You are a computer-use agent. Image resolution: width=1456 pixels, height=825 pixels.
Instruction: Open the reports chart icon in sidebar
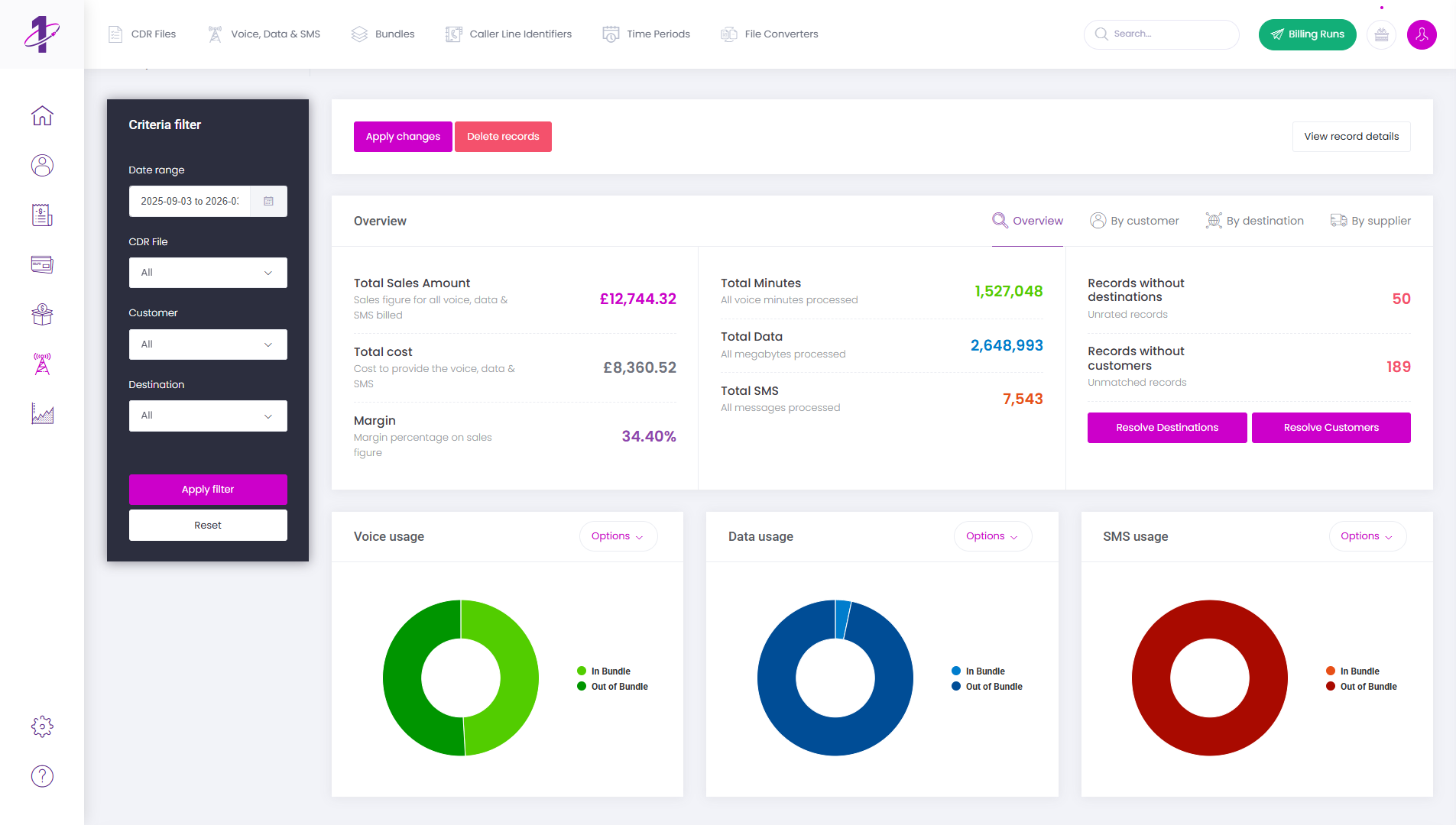click(x=42, y=414)
